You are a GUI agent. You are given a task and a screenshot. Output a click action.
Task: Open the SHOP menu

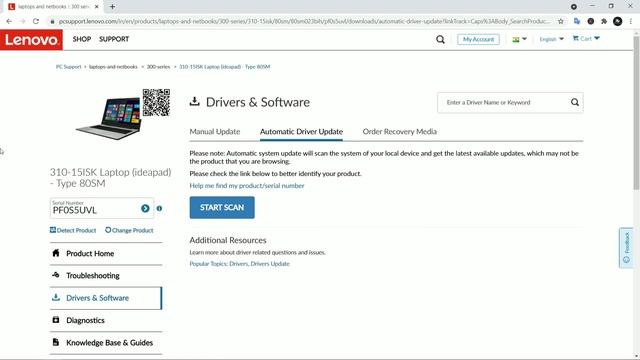pos(82,39)
